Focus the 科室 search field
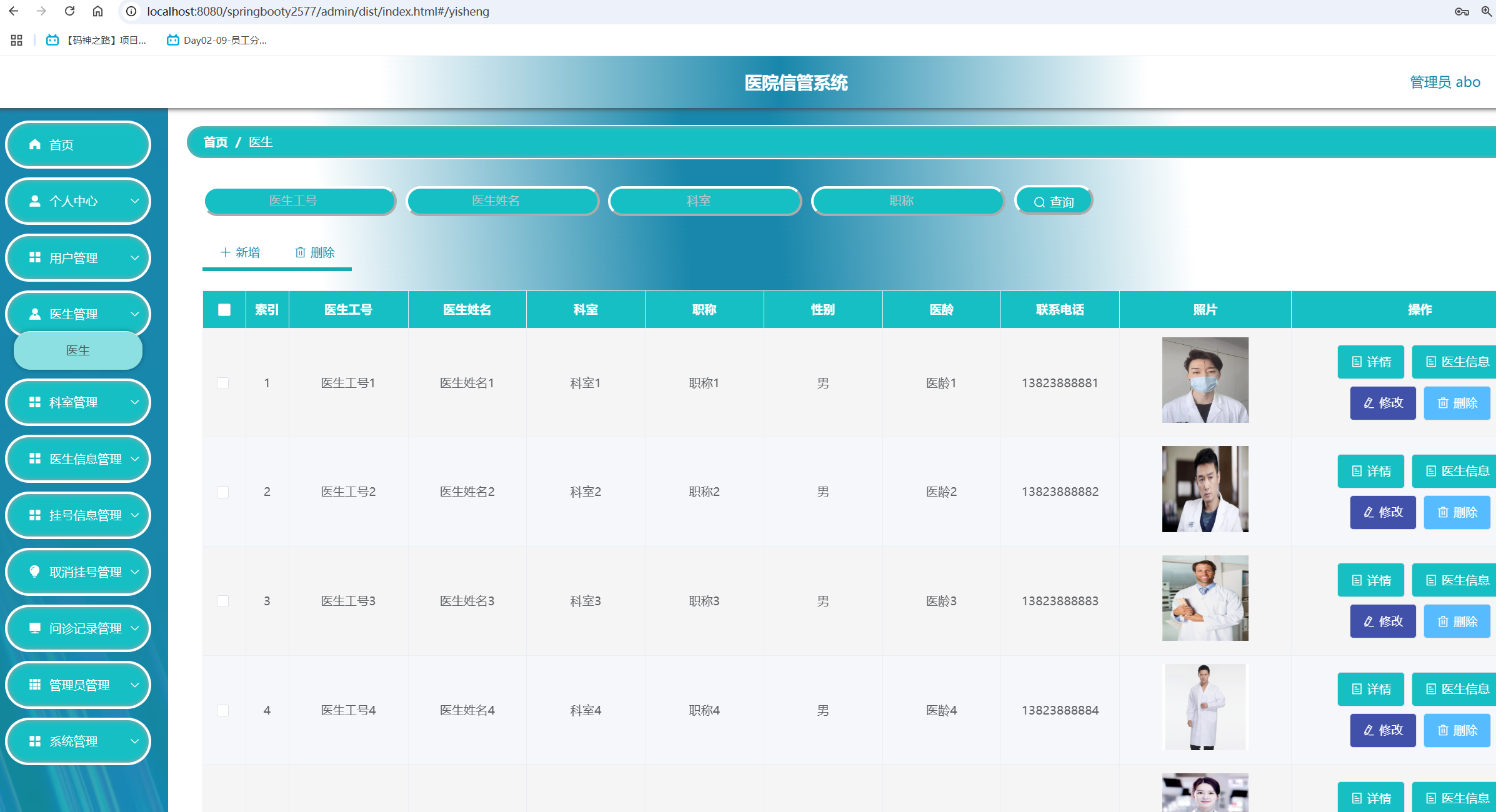Image resolution: width=1496 pixels, height=812 pixels. pyautogui.click(x=705, y=201)
